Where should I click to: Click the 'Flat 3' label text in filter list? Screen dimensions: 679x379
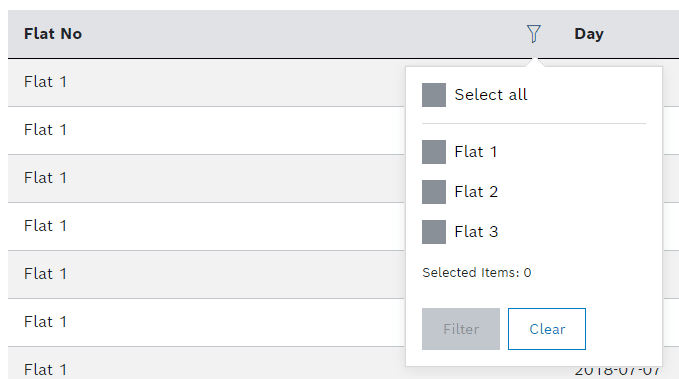(x=476, y=232)
